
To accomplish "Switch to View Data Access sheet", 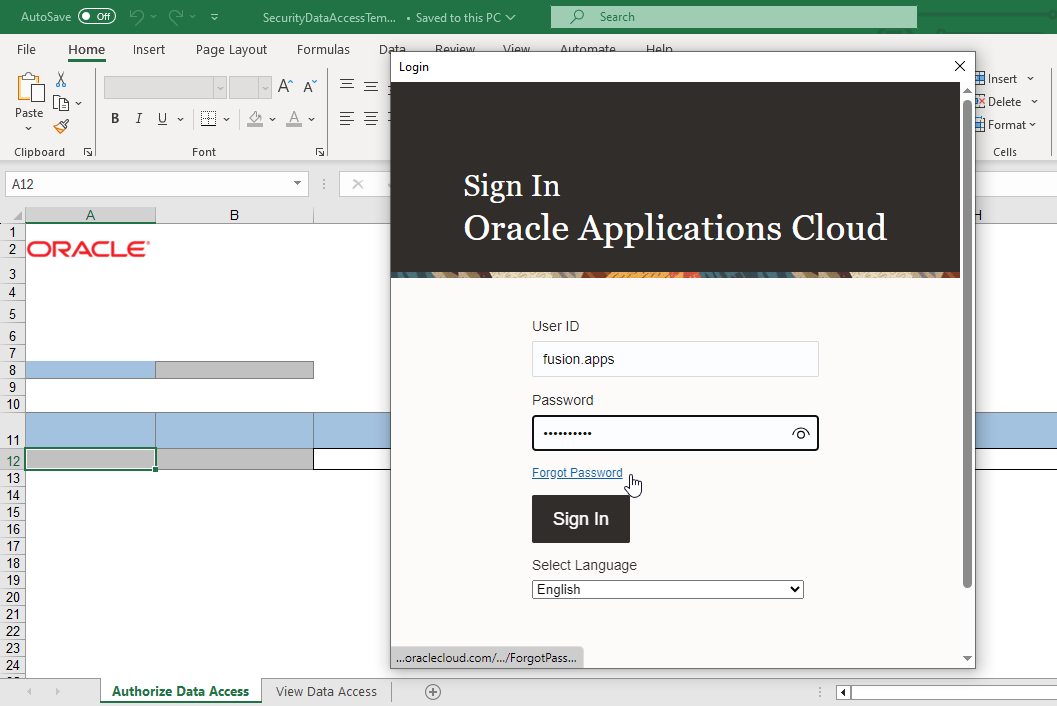I will (x=326, y=692).
